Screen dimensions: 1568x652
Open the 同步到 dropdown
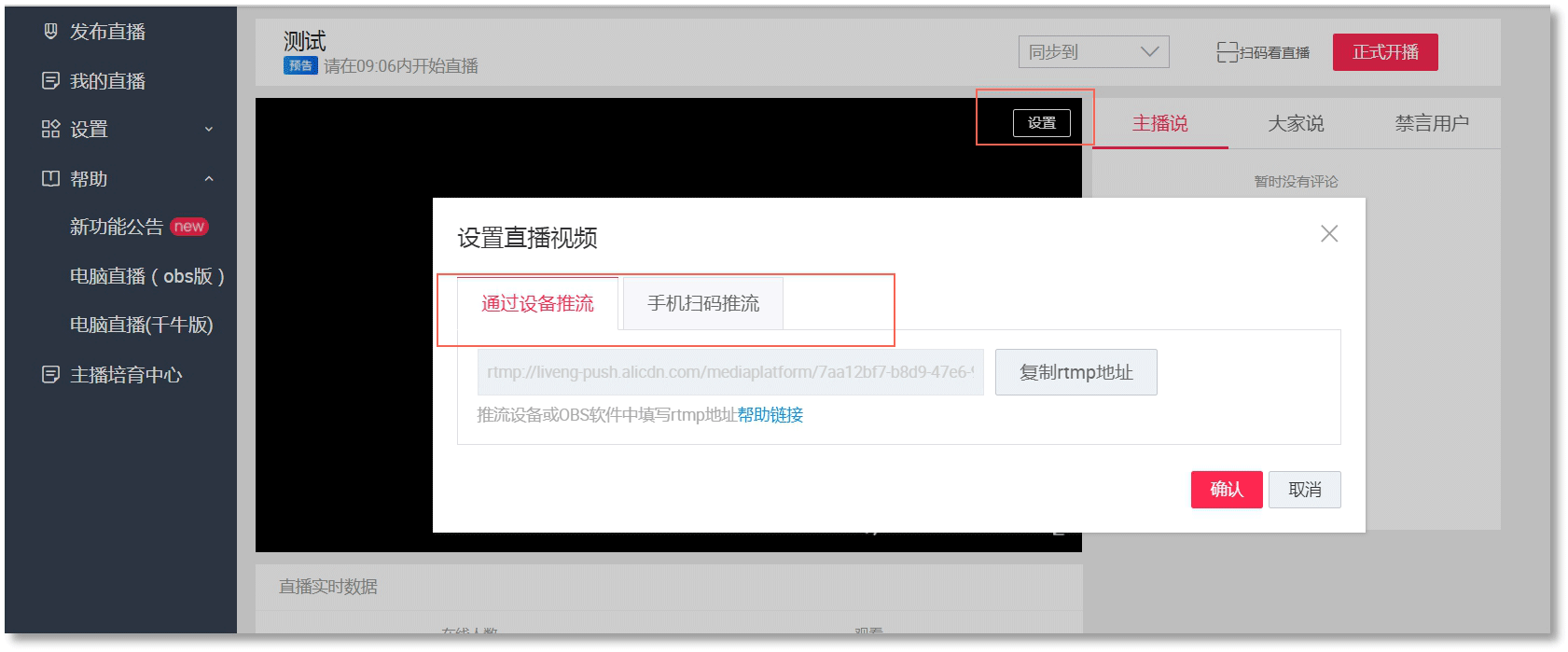[1092, 52]
